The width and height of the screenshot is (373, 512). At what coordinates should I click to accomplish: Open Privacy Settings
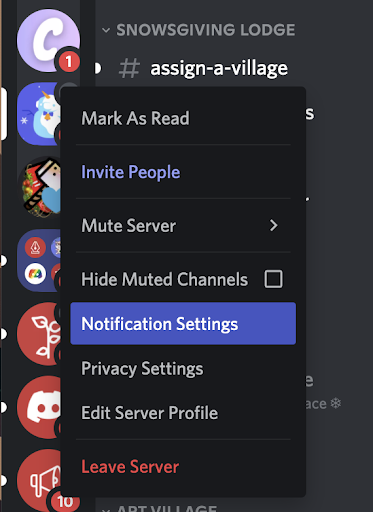point(183,368)
